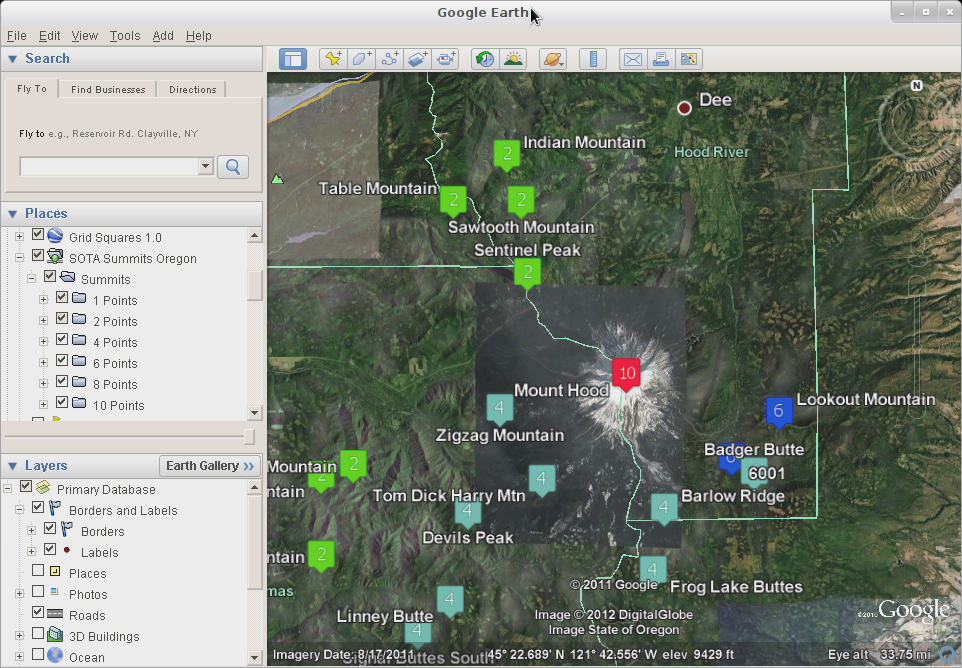Viewport: 962px width, 668px height.
Task: Click the Fly to text input field
Action: point(109,166)
